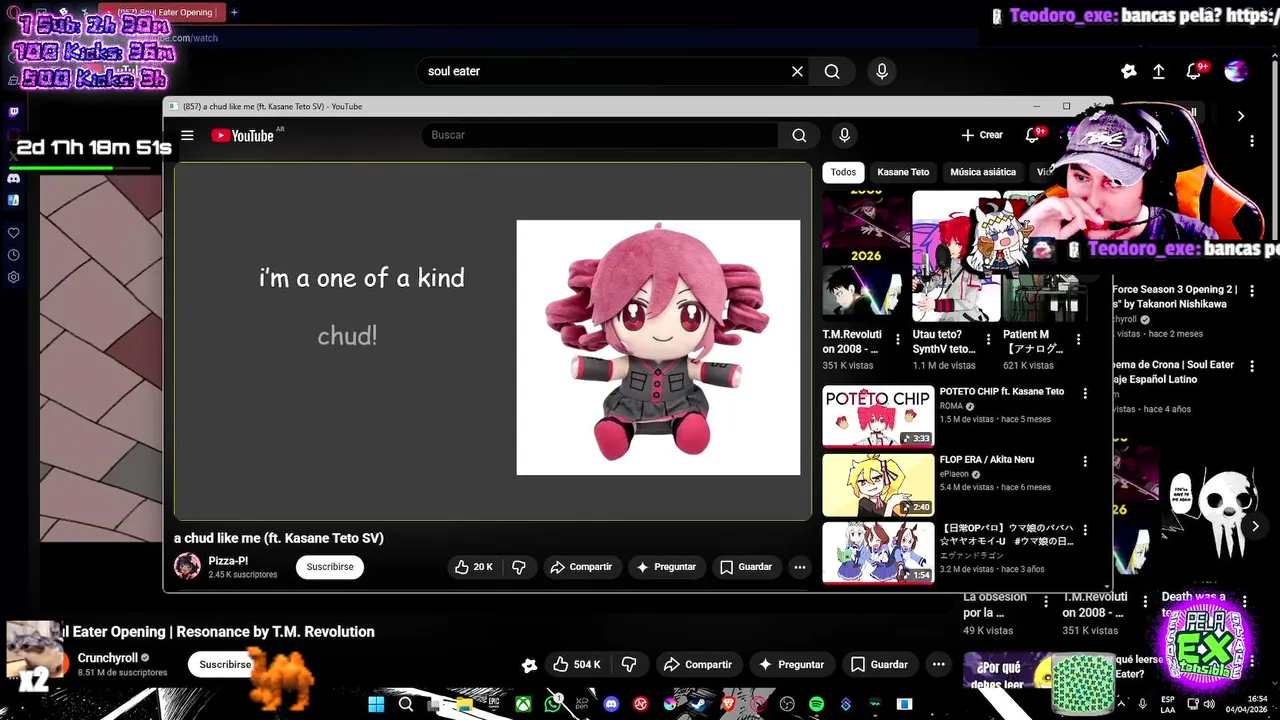Open bookmarks heart in Opera sidebar

[x=13, y=233]
